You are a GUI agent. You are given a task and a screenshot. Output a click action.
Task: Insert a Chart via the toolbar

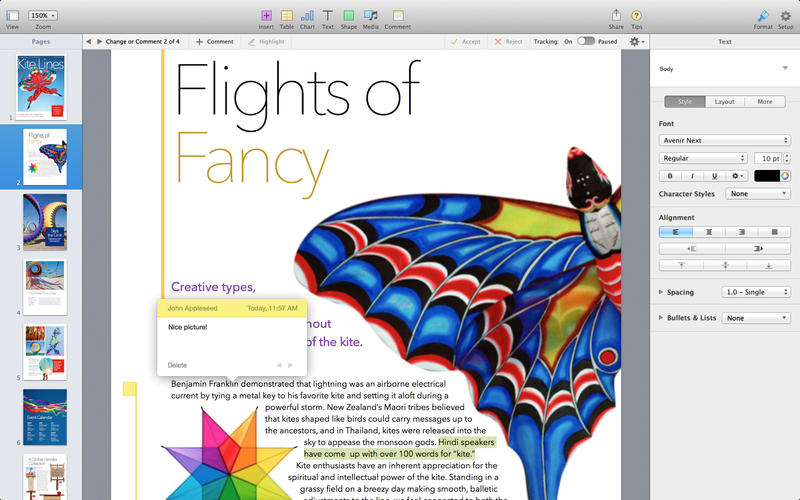(307, 15)
